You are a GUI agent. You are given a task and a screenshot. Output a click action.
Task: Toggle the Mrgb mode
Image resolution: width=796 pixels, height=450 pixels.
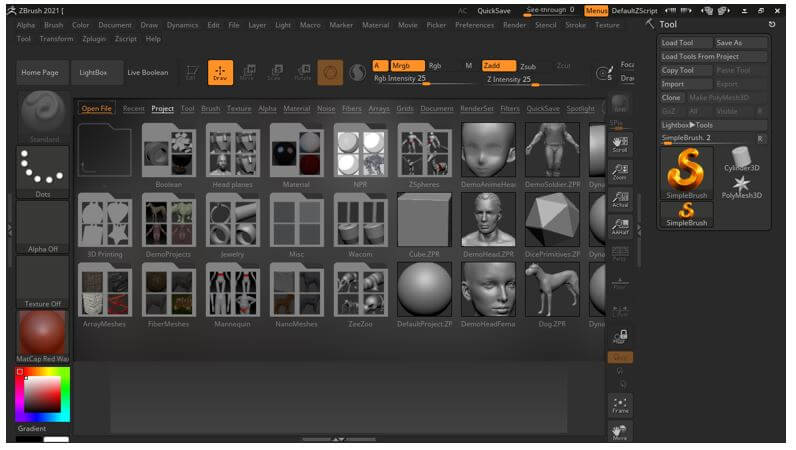(x=407, y=66)
